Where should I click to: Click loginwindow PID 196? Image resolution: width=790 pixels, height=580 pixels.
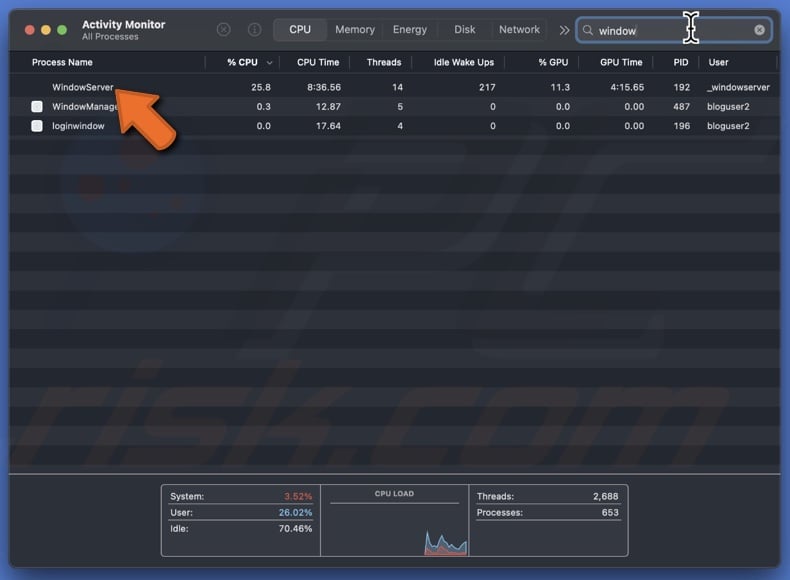click(682, 126)
